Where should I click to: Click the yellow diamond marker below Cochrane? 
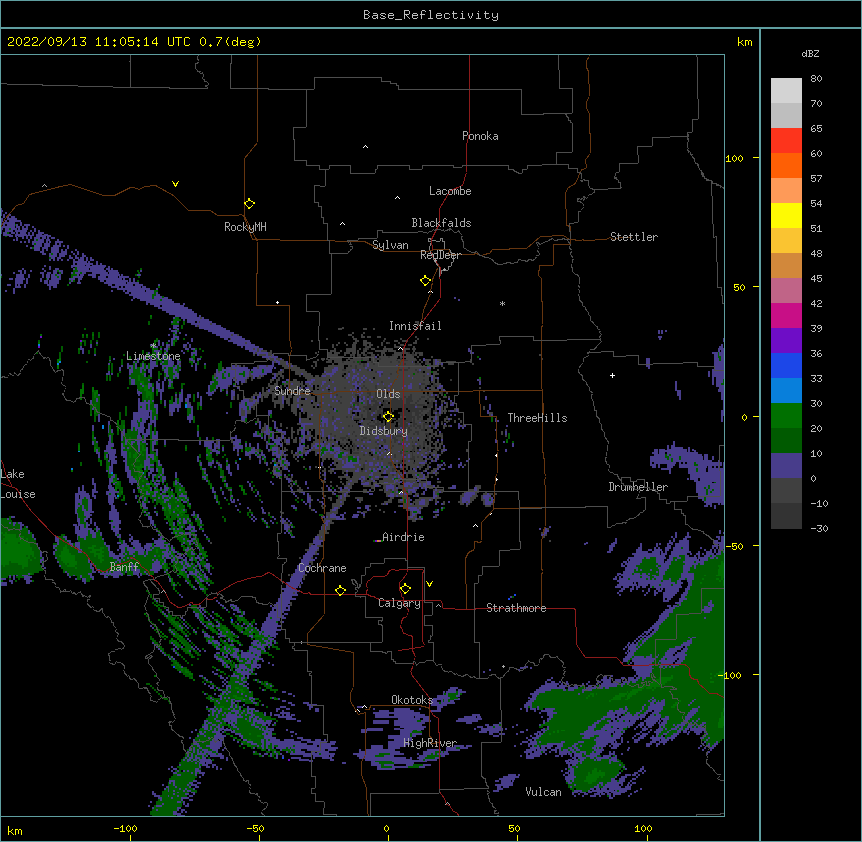pos(340,590)
